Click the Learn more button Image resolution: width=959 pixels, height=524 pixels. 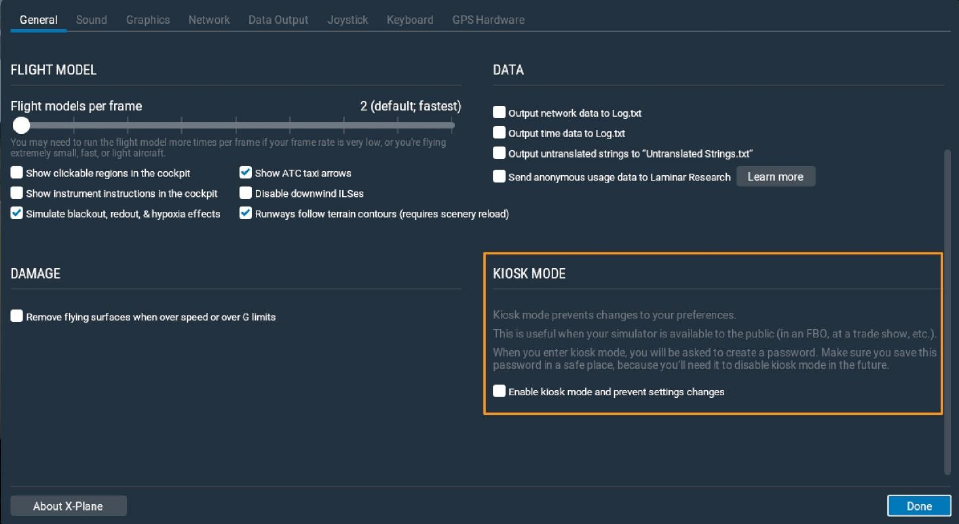click(775, 177)
